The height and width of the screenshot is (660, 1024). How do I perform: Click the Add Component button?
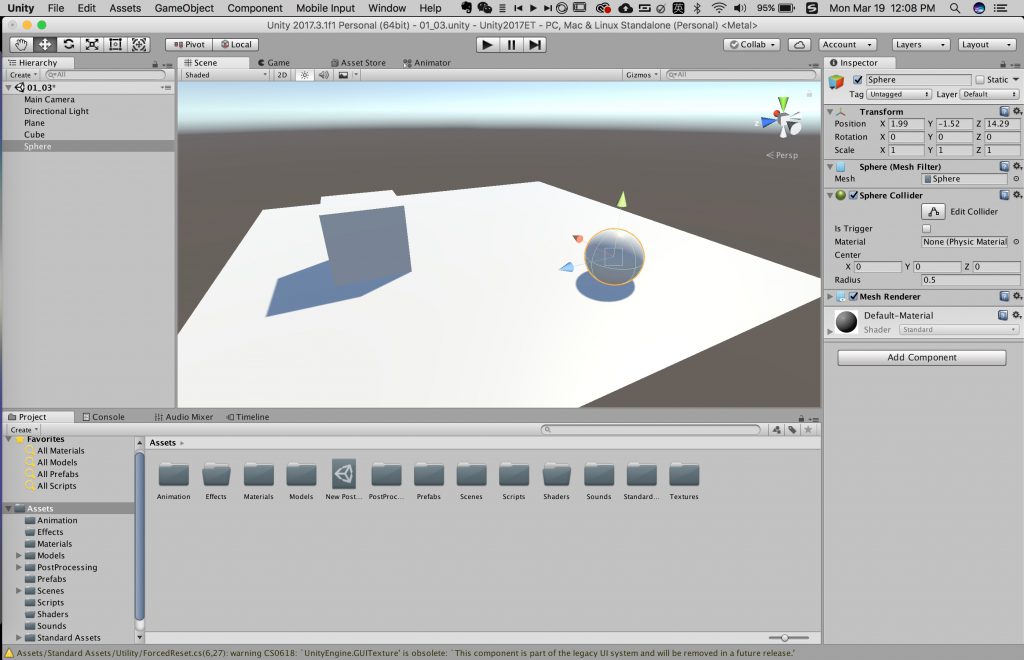tap(921, 357)
